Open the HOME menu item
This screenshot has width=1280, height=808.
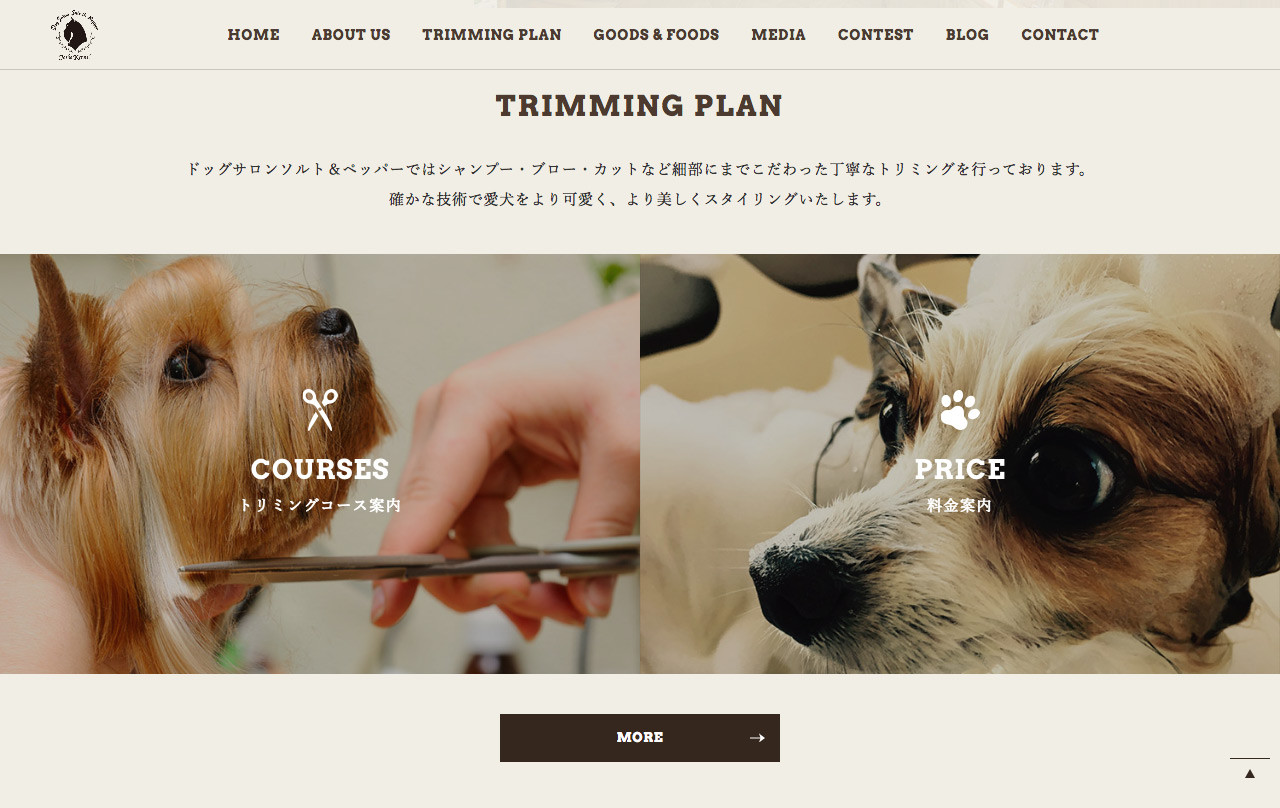254,35
